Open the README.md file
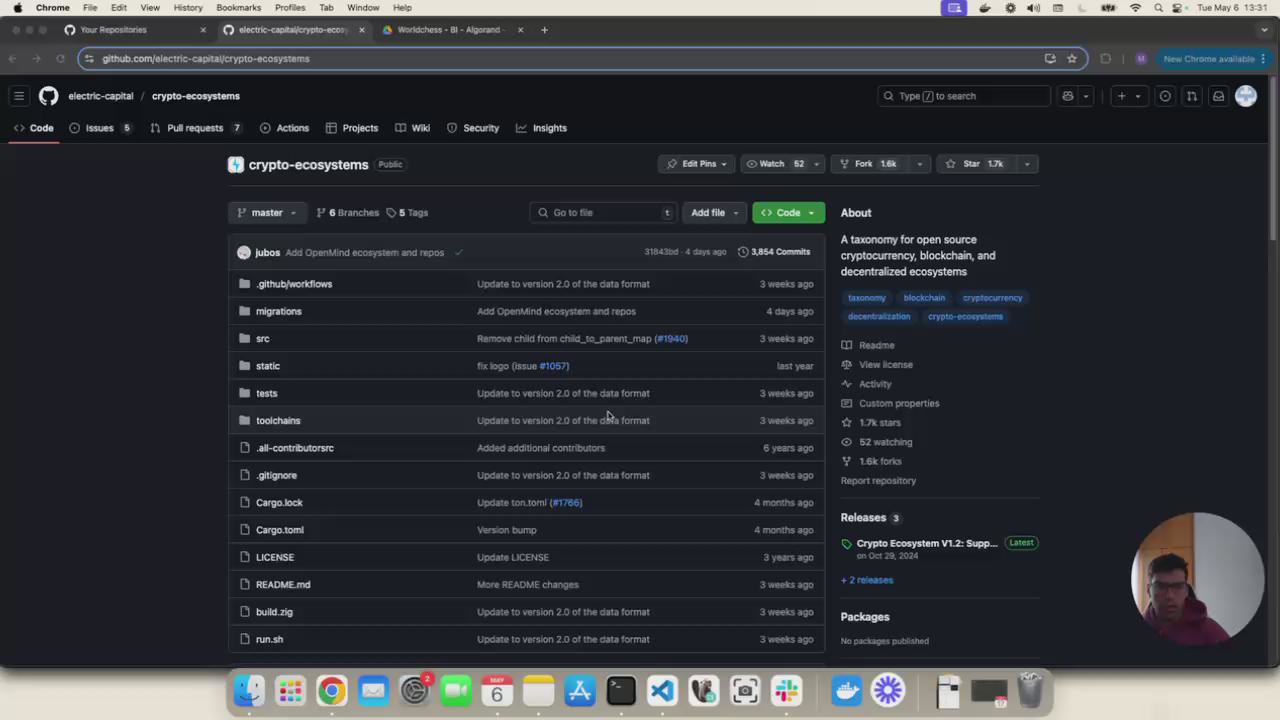This screenshot has width=1280, height=720. click(283, 585)
